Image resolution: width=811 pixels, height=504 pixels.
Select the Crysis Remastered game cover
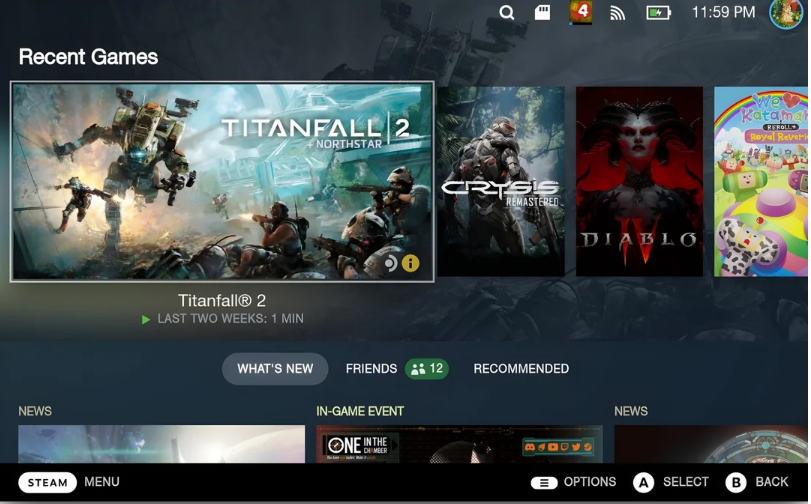501,182
